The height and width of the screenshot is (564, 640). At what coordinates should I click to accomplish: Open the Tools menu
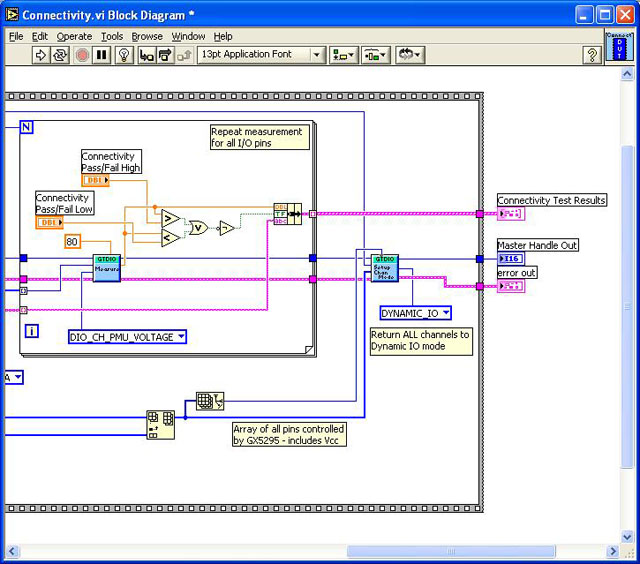(x=112, y=36)
